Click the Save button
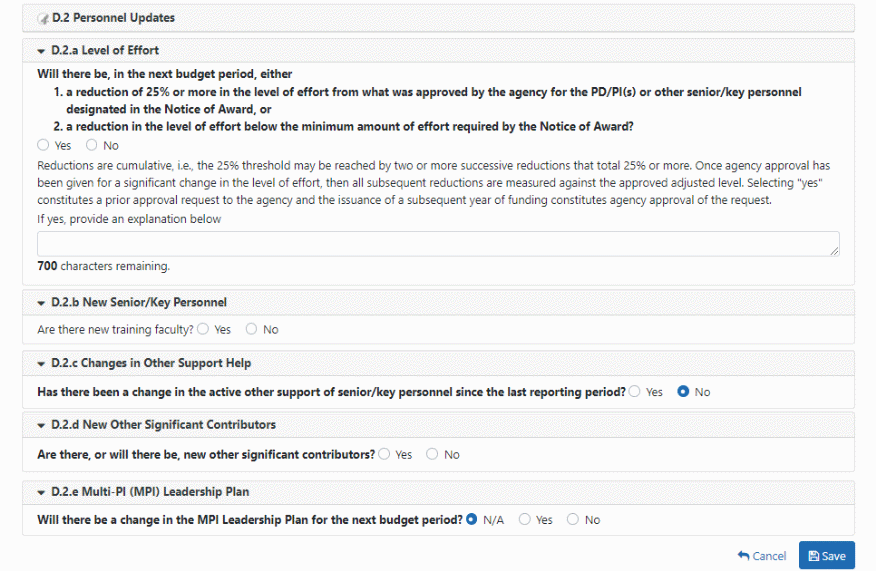 point(827,556)
